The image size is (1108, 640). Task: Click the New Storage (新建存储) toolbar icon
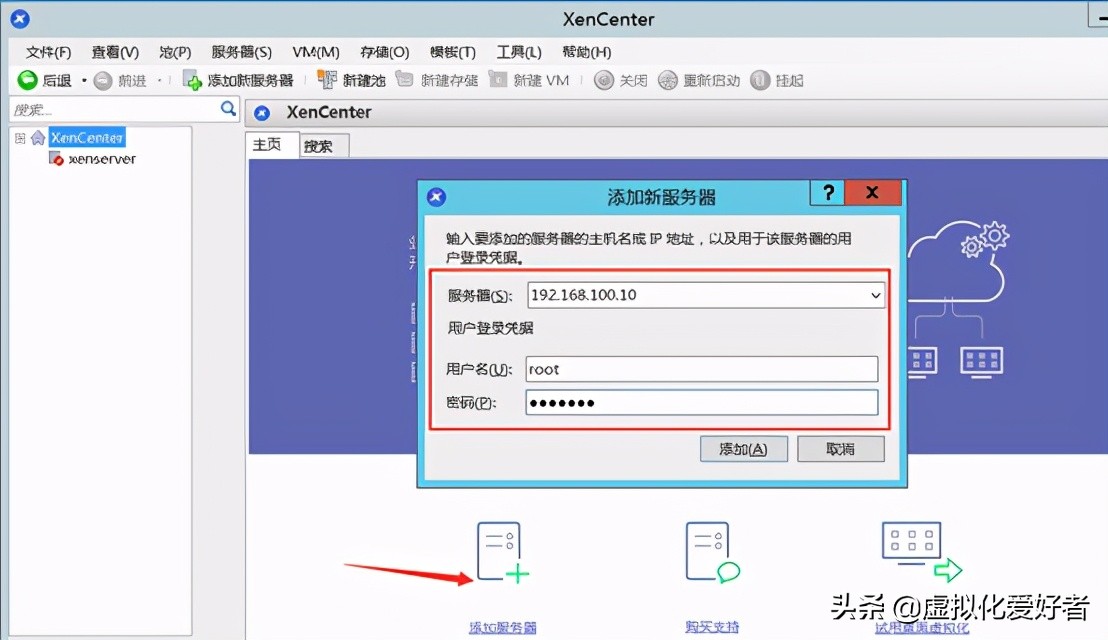point(404,79)
